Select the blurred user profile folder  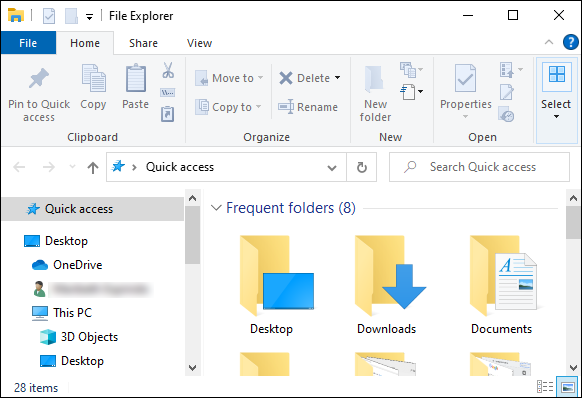tap(93, 289)
